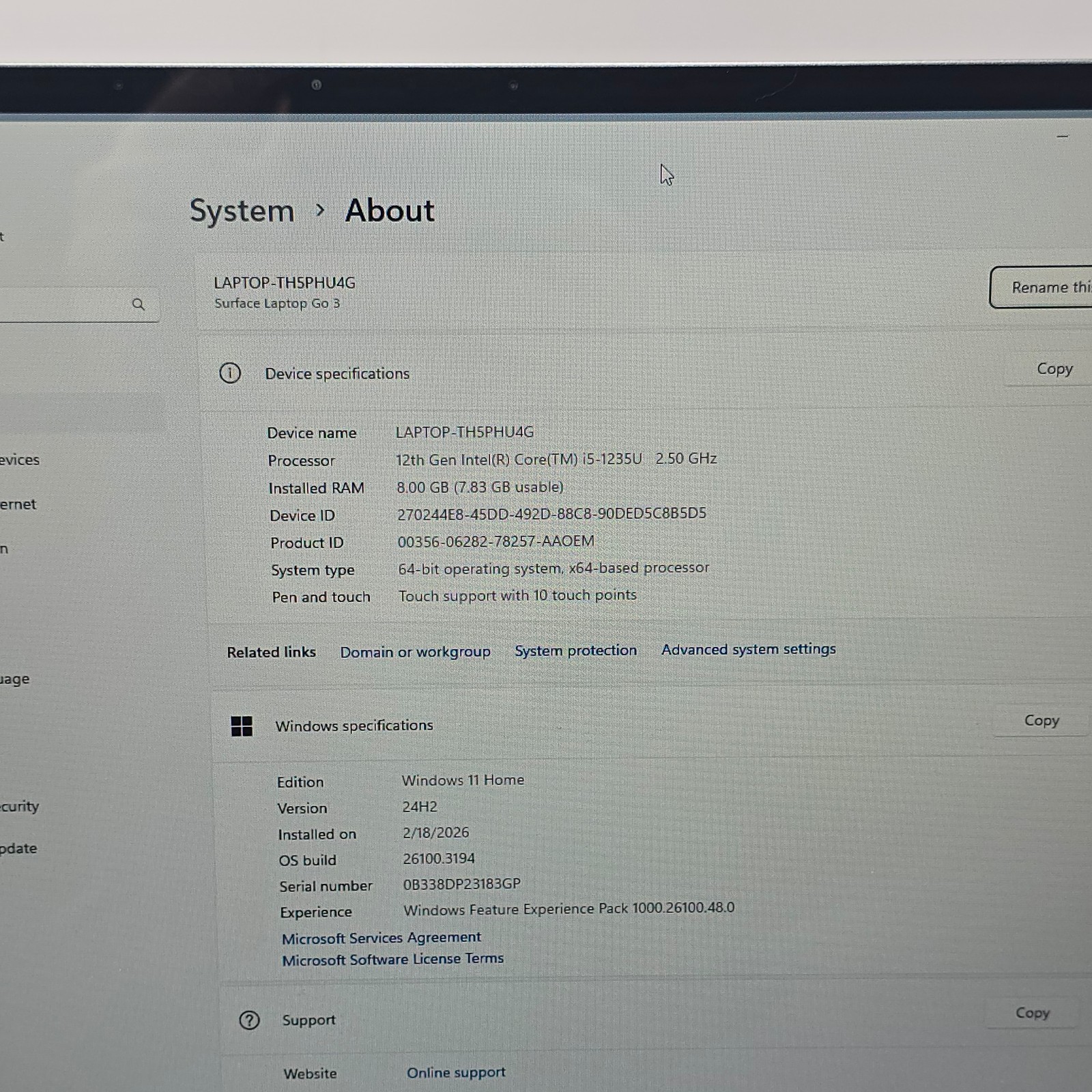The image size is (1092, 1092).
Task: Click the Rename this PC button
Action: [1041, 287]
